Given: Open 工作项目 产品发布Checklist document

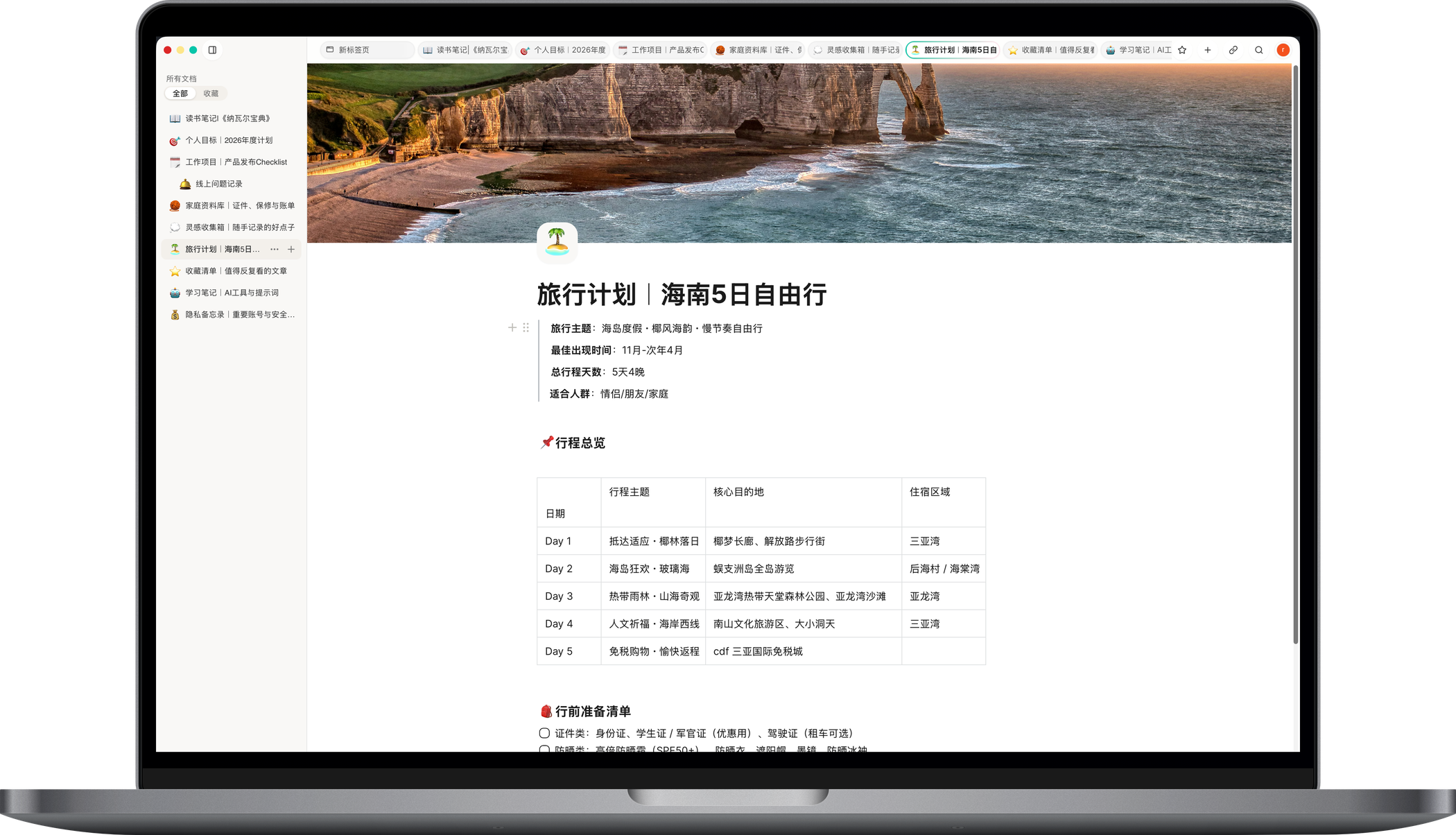Looking at the screenshot, I should click(x=232, y=162).
